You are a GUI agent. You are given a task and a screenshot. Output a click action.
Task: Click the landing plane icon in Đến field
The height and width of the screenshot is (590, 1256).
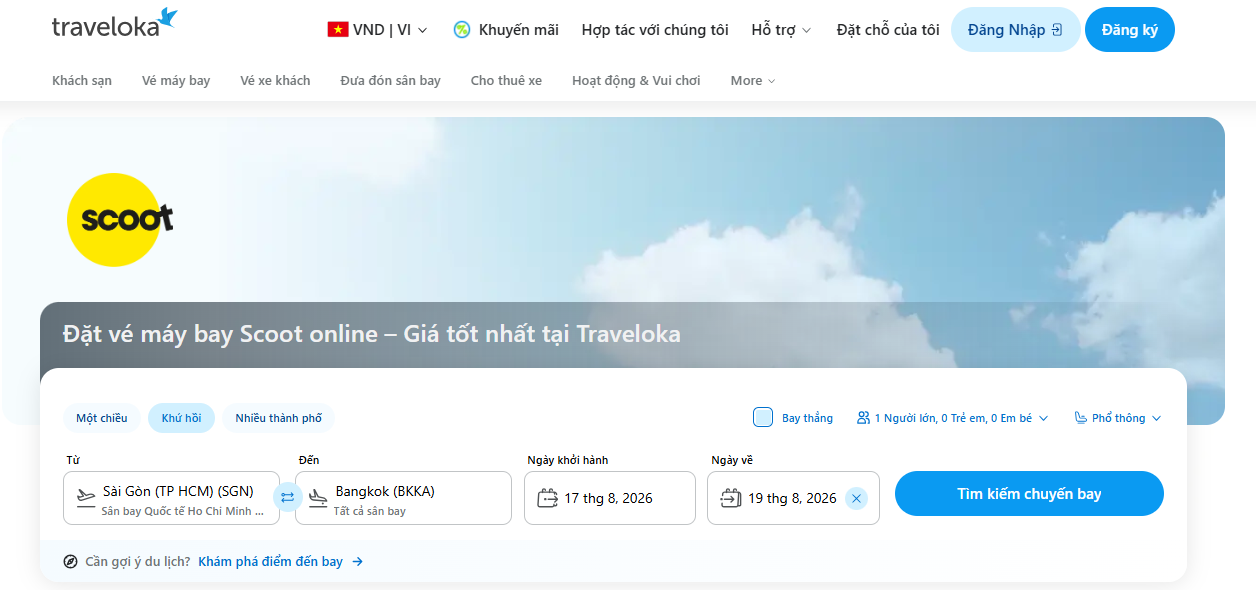(318, 497)
